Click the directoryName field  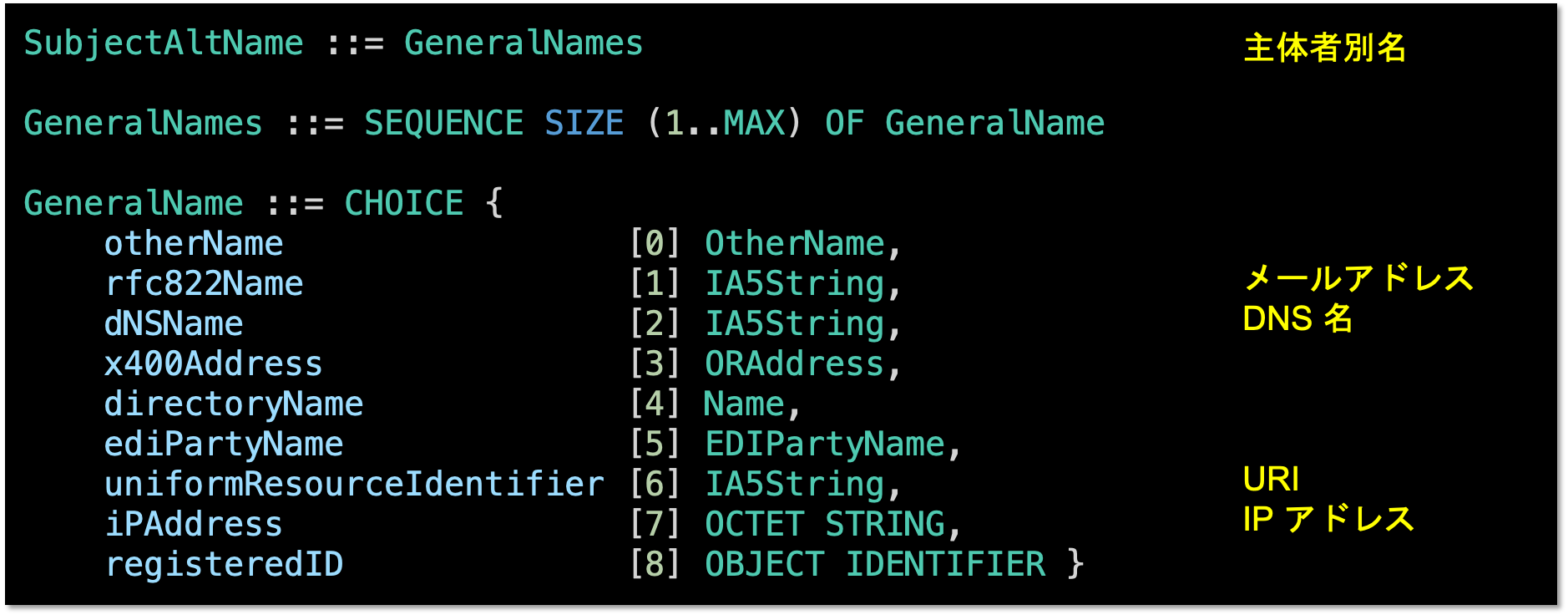click(234, 404)
